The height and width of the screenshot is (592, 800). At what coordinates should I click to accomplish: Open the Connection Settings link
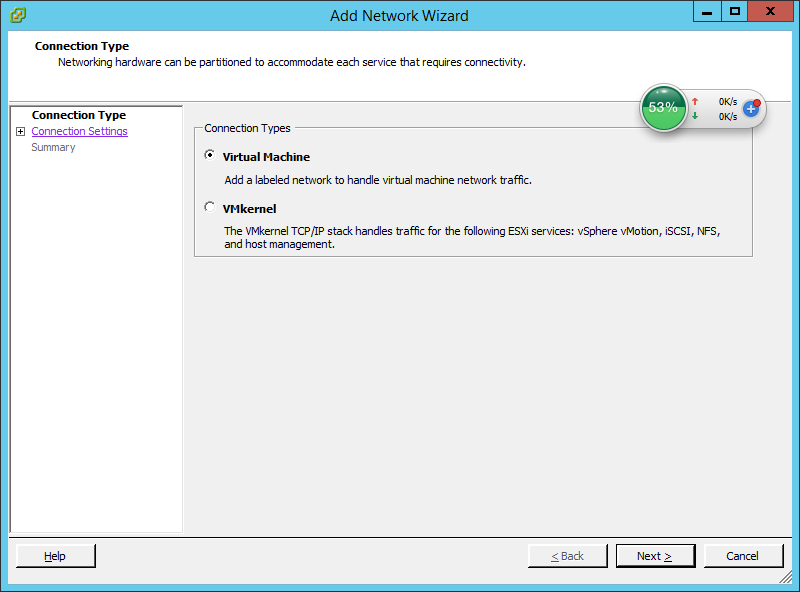(80, 131)
